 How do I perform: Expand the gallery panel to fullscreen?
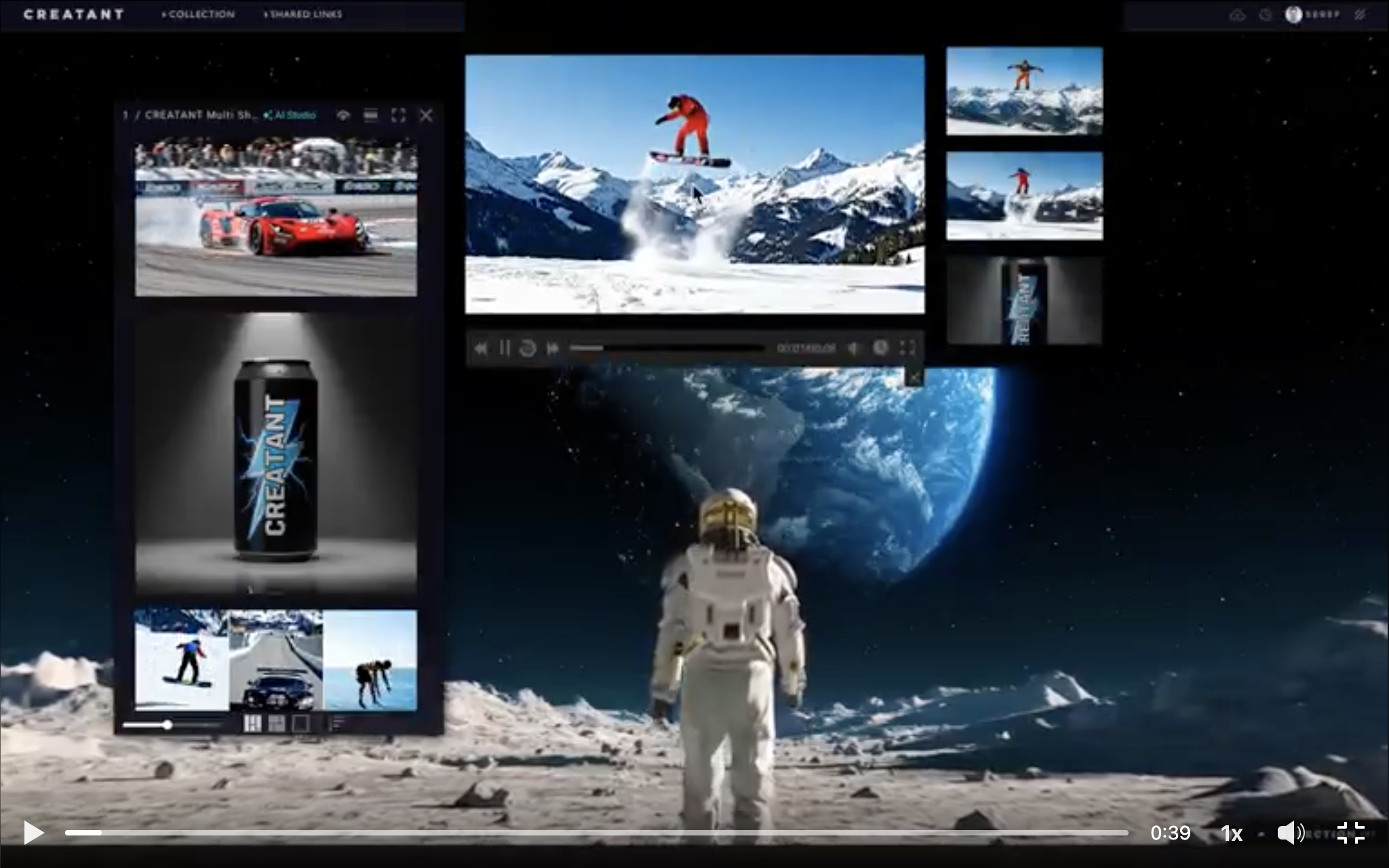(x=398, y=115)
